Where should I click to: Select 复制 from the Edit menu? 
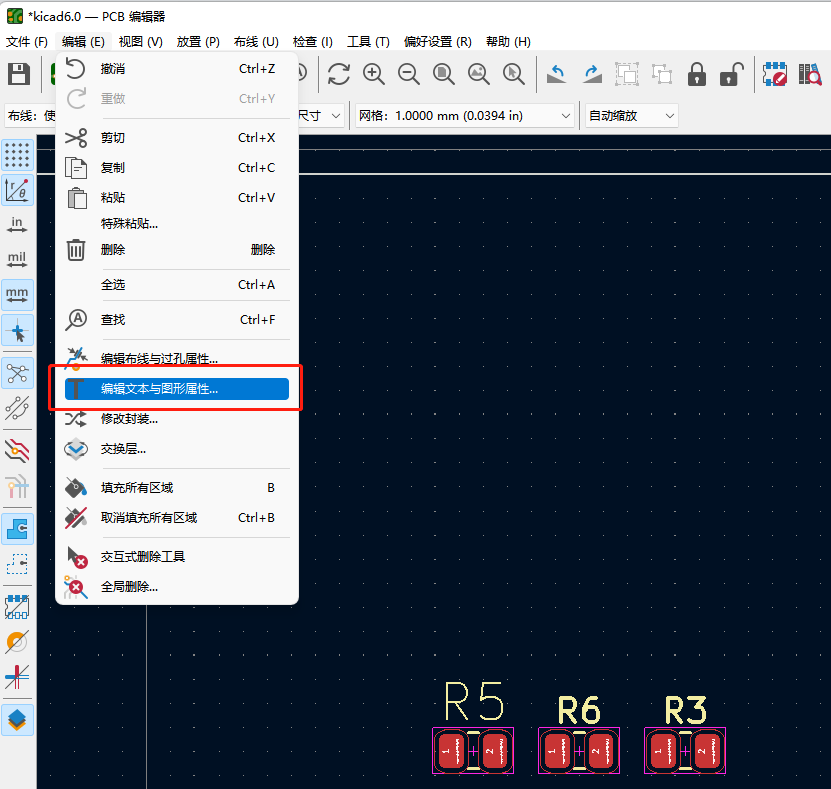[177, 167]
